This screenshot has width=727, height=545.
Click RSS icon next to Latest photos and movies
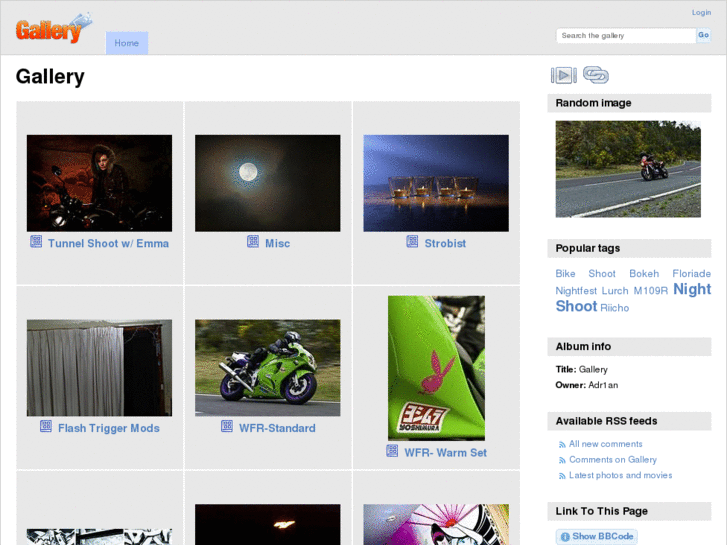pos(562,476)
